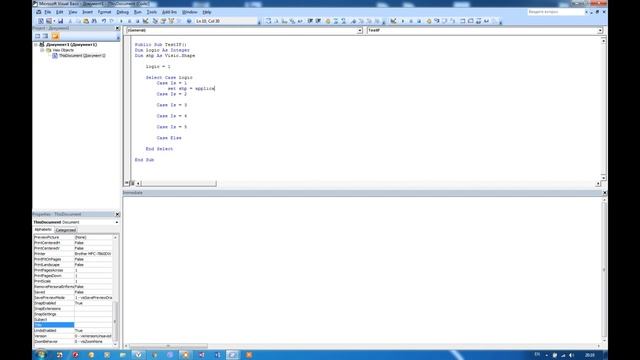640x360 pixels.
Task: Click the highlighted Title property row
Action: point(73,325)
